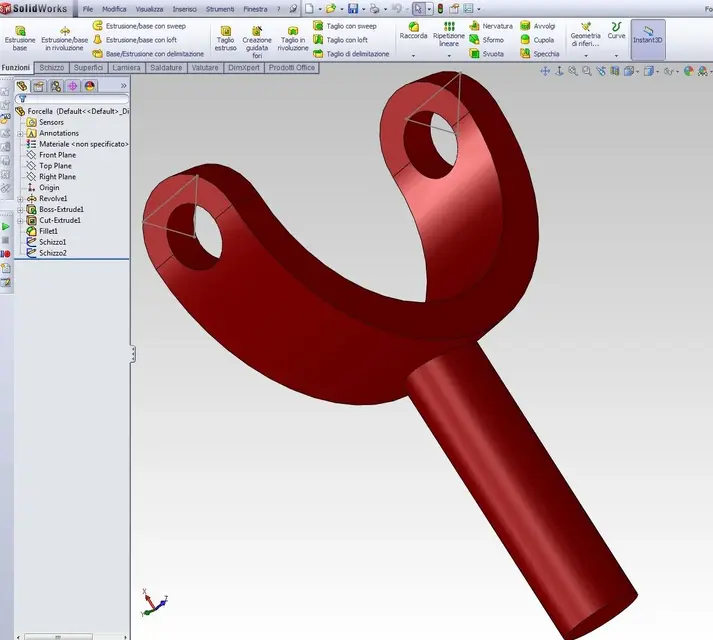
Task: Open the DisplayManager appearance tab icon
Action: (x=90, y=86)
